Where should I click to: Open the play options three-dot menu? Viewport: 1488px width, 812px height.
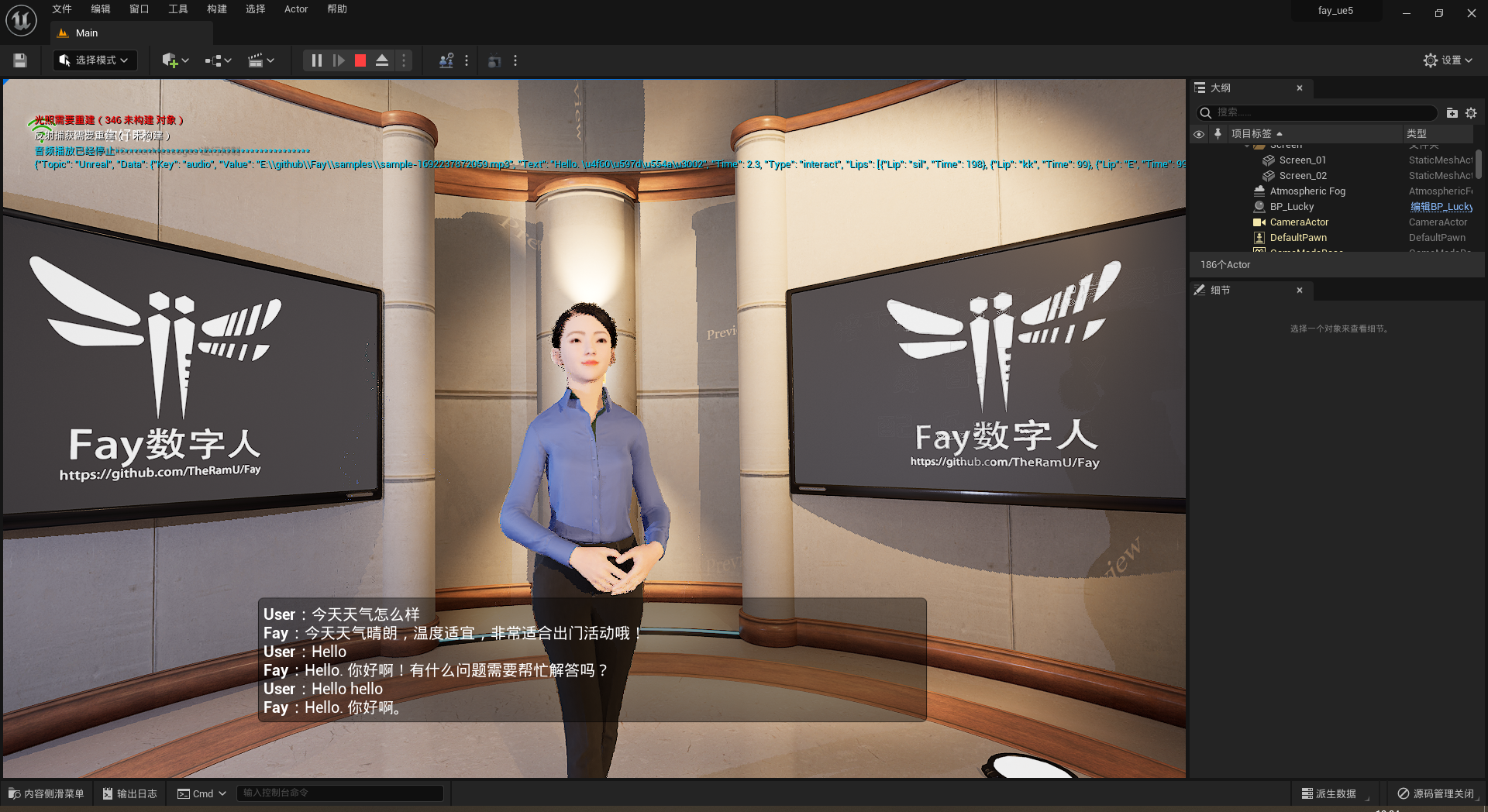[x=404, y=60]
